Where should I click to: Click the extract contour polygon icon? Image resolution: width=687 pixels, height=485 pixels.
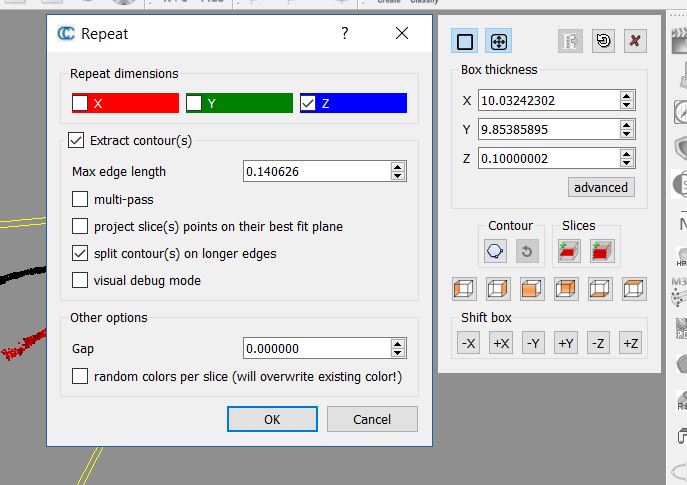496,252
